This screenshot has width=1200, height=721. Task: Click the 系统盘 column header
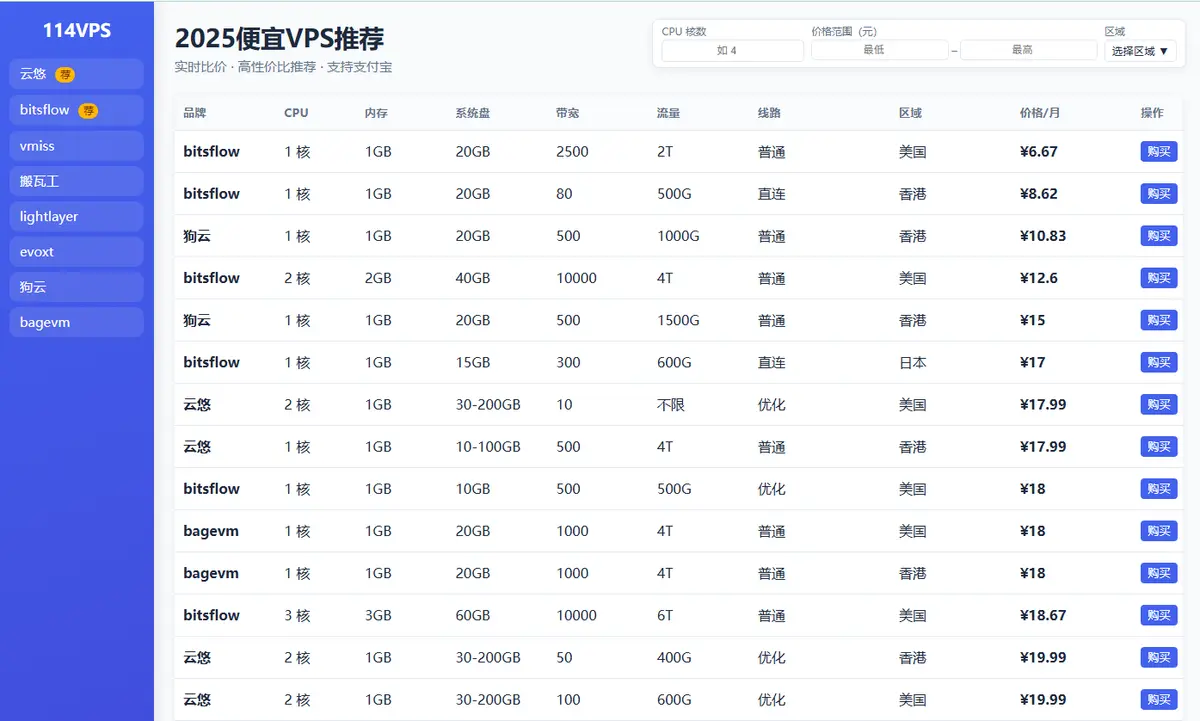click(x=473, y=113)
